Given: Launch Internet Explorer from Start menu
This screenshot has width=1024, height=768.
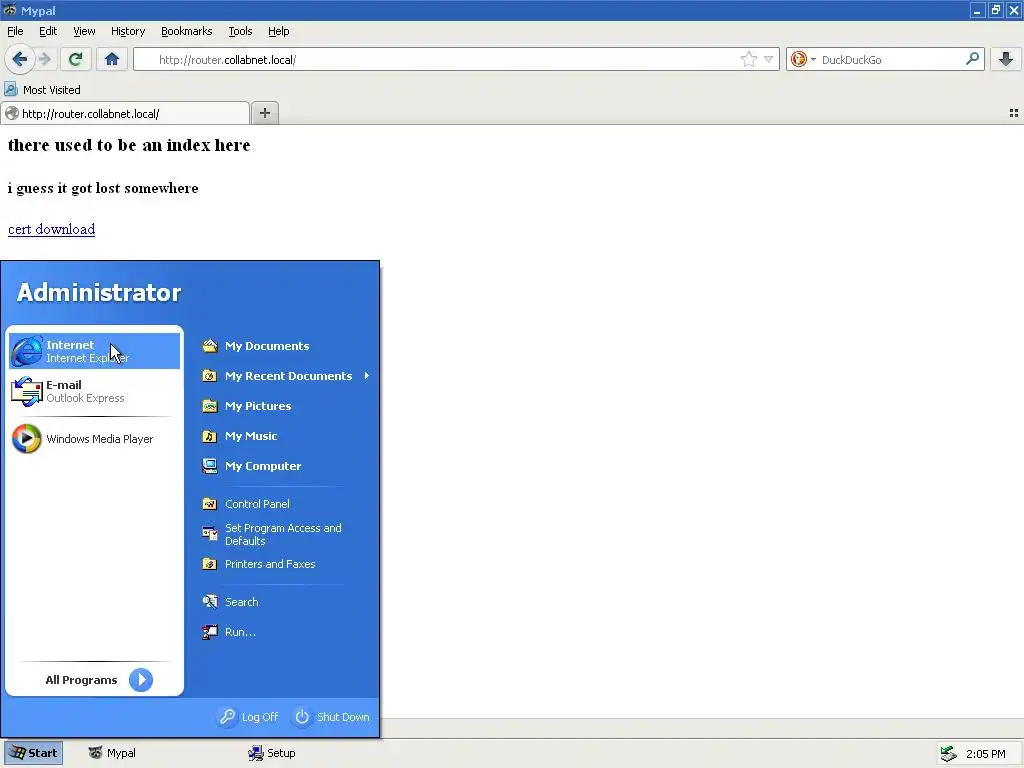Looking at the screenshot, I should tap(94, 351).
